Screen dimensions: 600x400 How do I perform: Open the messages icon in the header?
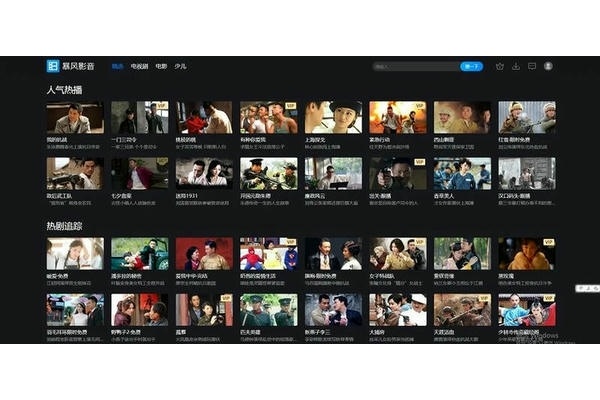532,66
